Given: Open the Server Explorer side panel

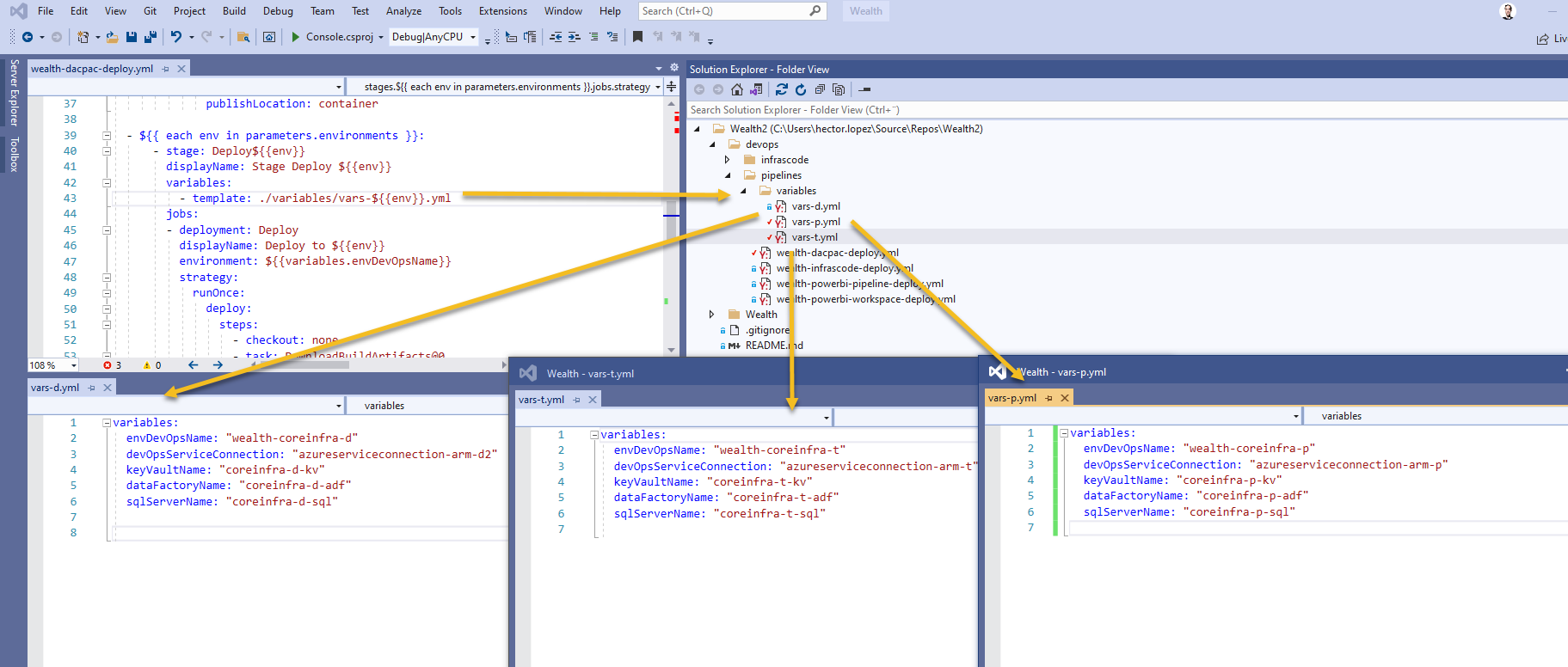Looking at the screenshot, I should pos(14,93).
